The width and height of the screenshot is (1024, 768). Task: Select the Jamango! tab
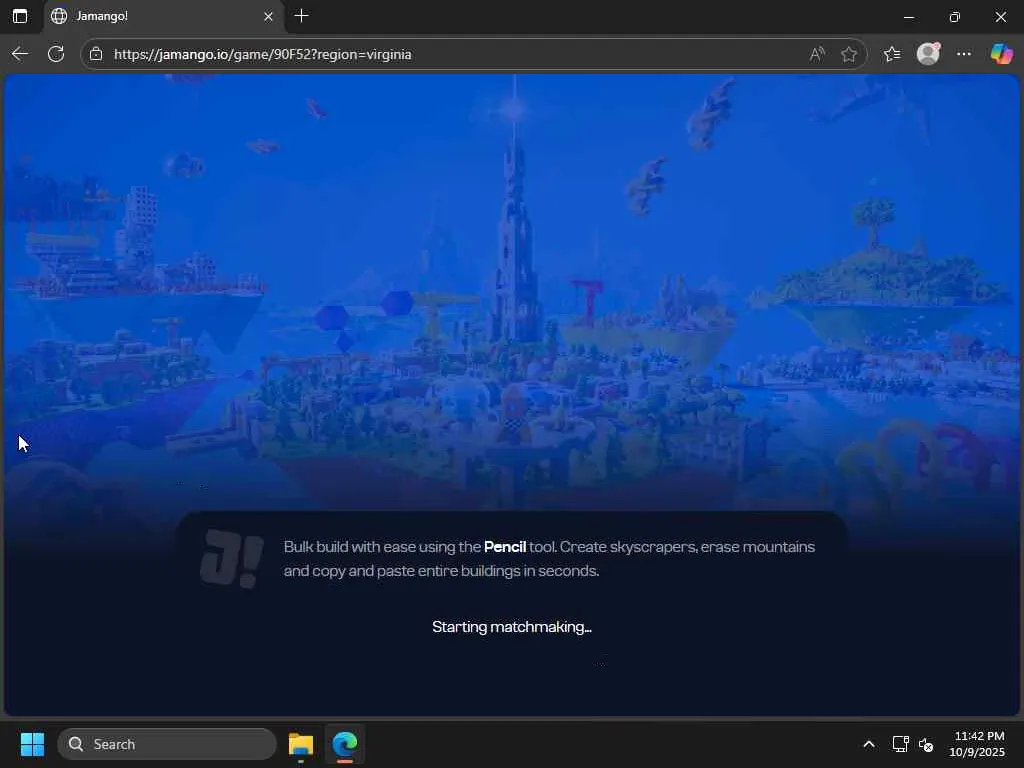tap(163, 16)
